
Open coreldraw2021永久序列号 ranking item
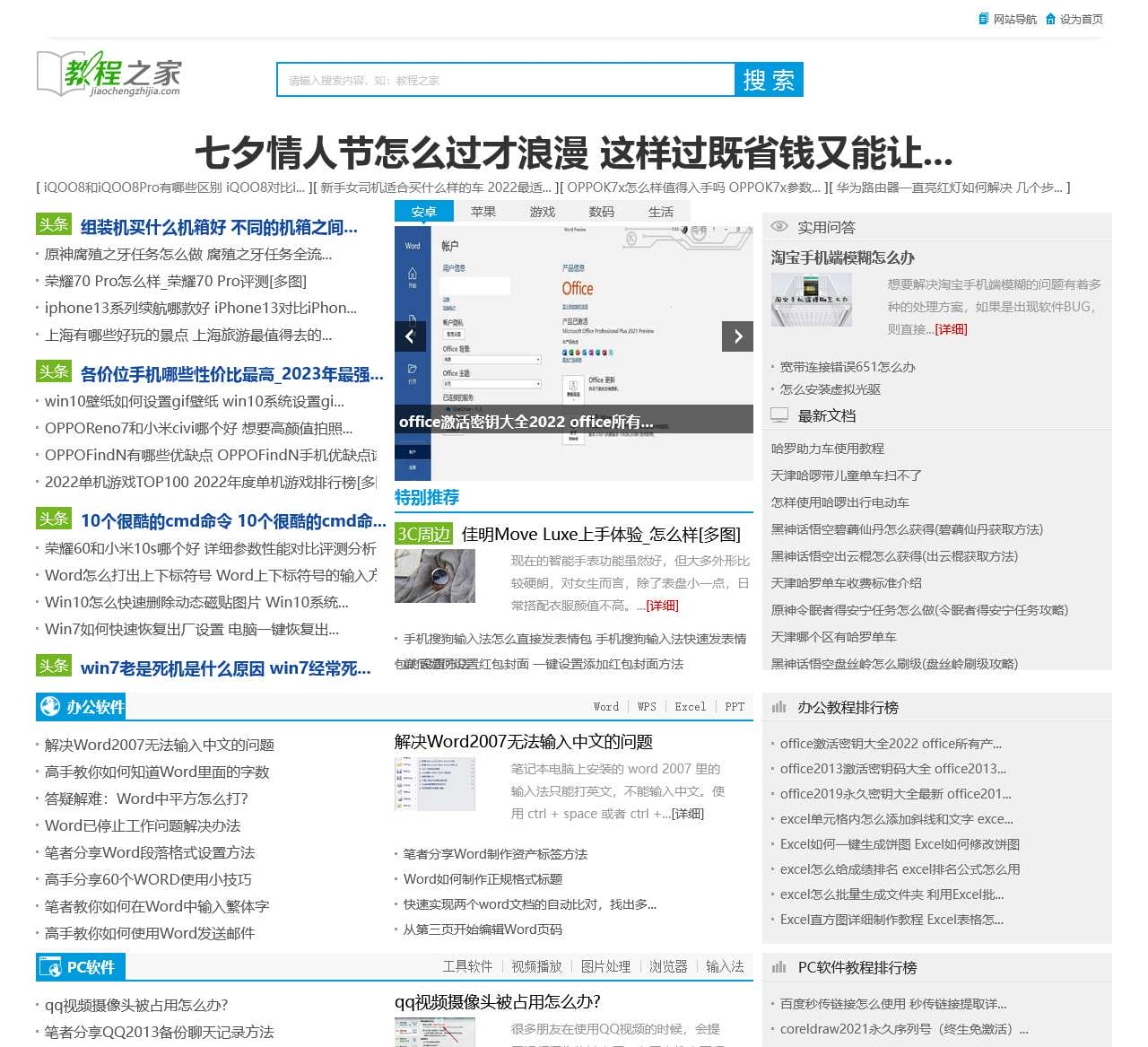[x=904, y=1029]
